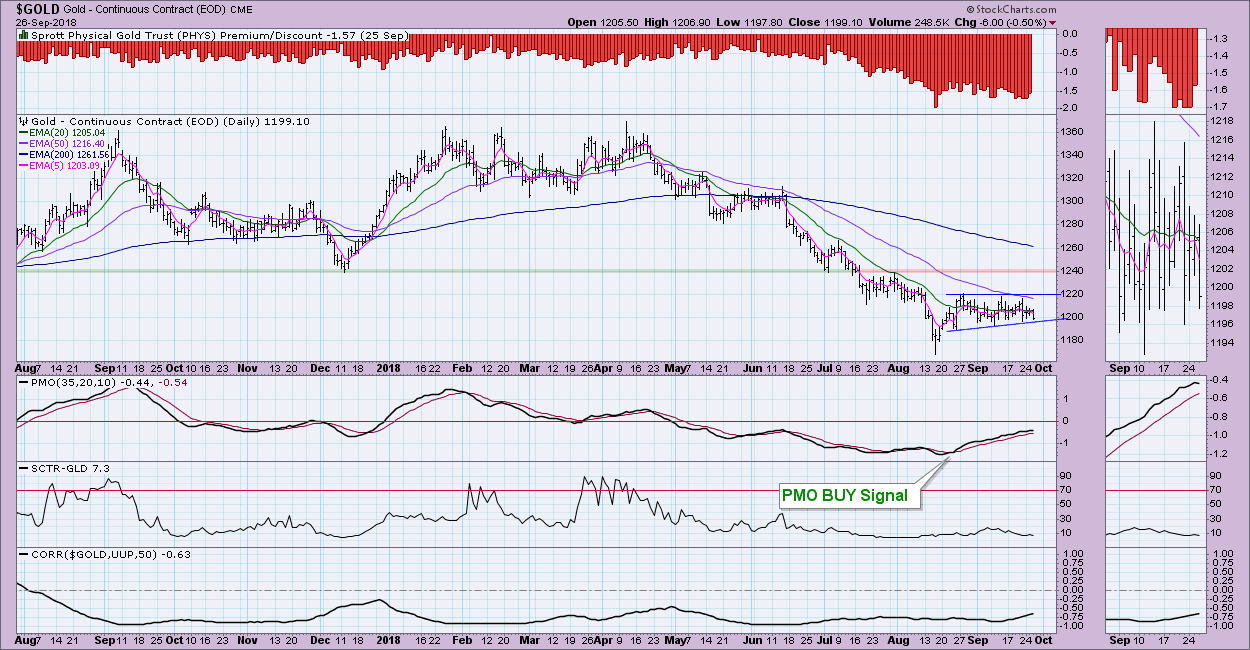Click the red down-triangle next to Chg
The image size is (1250, 650).
[1052, 22]
